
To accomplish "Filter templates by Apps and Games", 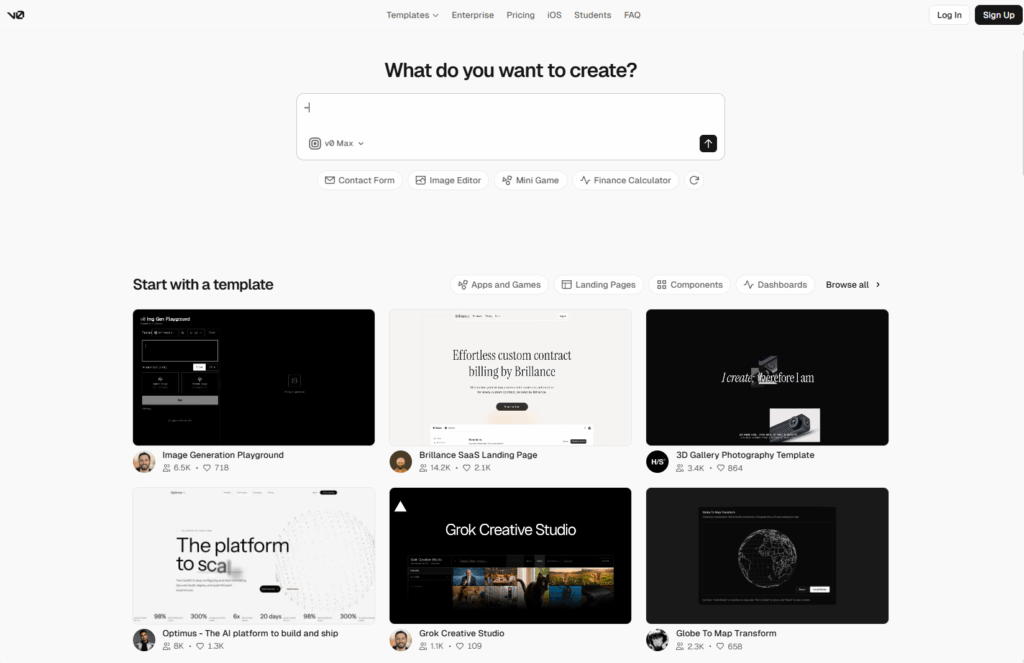I will click(500, 285).
